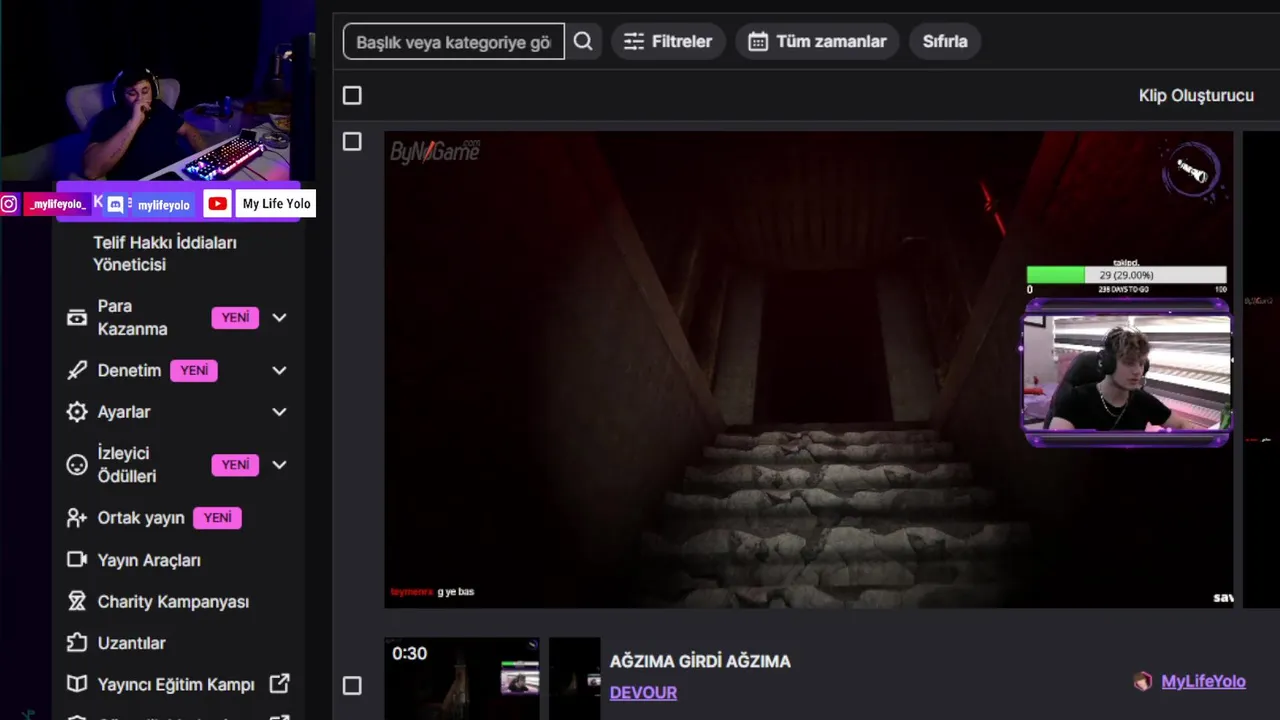Open the Tüm zamanlar date range
Viewport: 1280px width, 720px height.
pos(817,41)
